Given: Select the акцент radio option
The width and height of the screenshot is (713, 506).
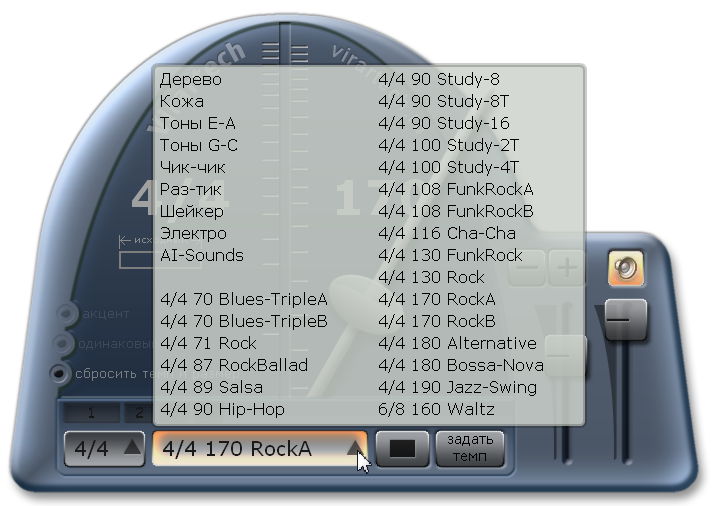Looking at the screenshot, I should (x=66, y=313).
